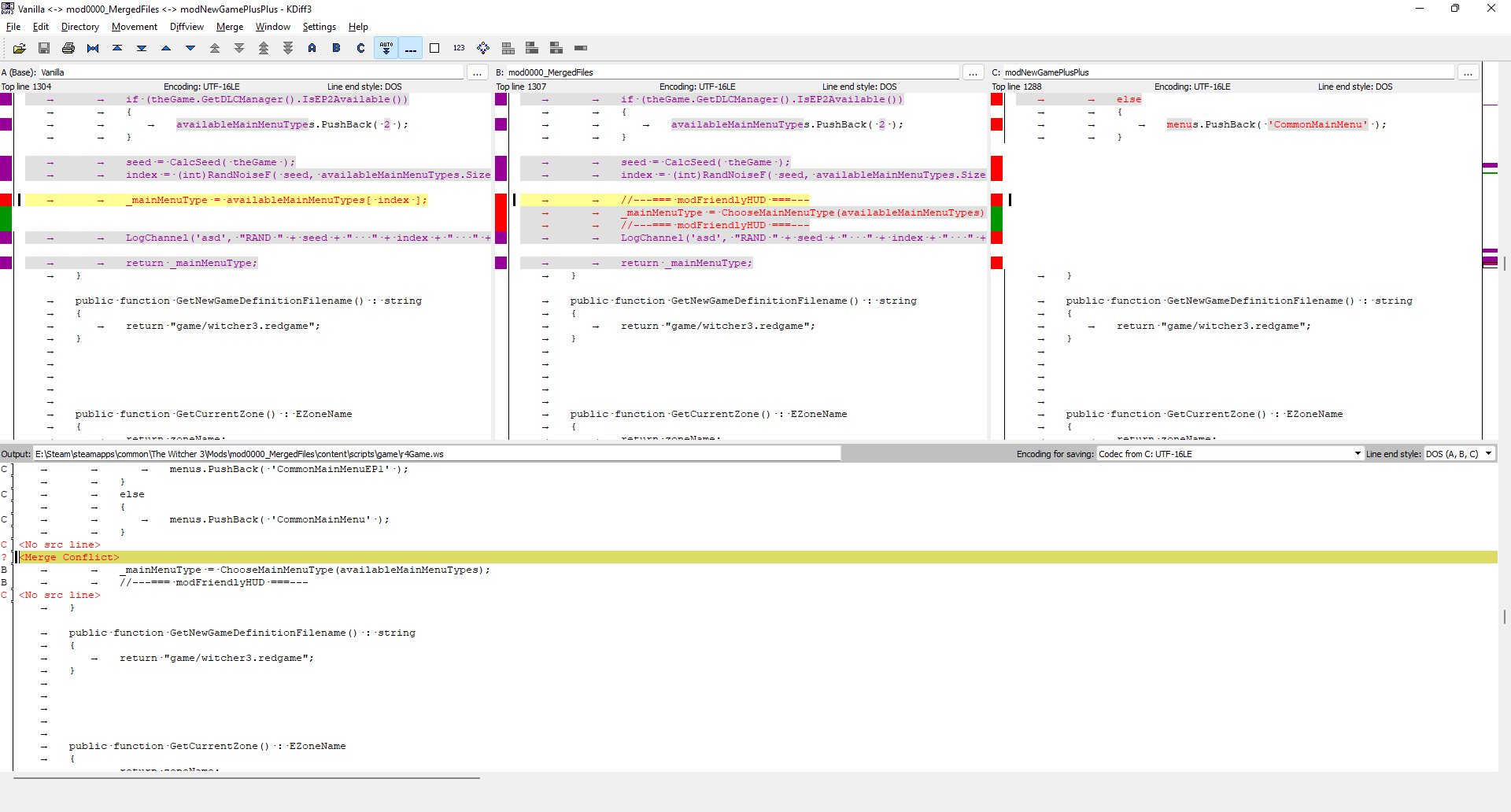Click the Output file path field
This screenshot has height=812, width=1511.
pyautogui.click(x=437, y=454)
